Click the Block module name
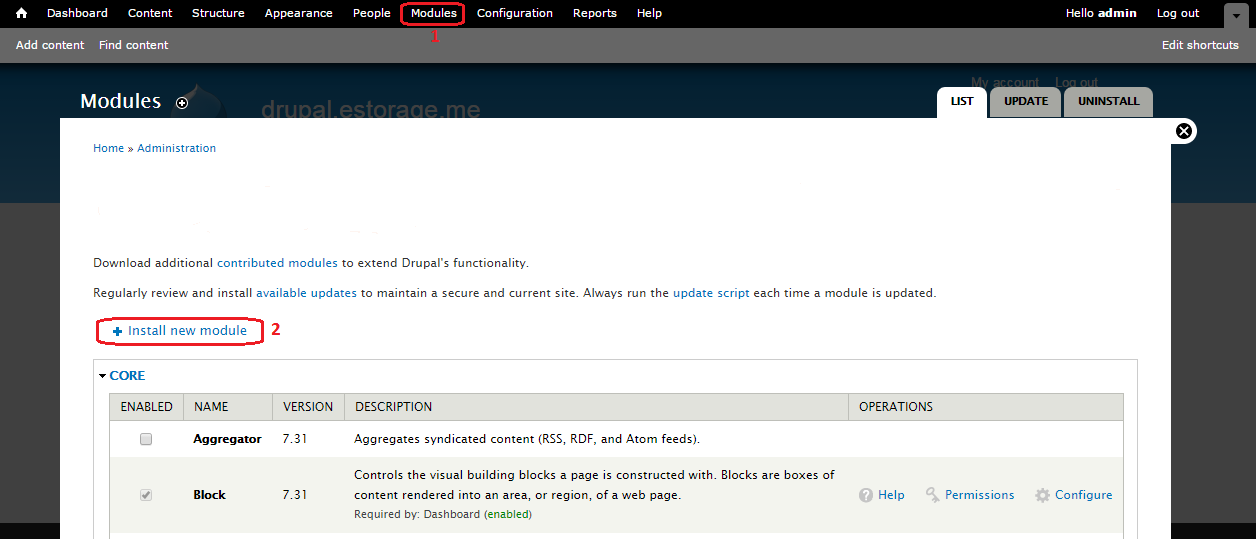Image resolution: width=1256 pixels, height=539 pixels. coord(210,495)
